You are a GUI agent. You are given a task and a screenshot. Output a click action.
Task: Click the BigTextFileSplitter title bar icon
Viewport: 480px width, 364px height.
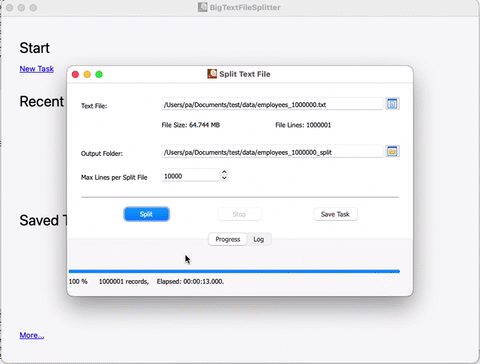202,7
